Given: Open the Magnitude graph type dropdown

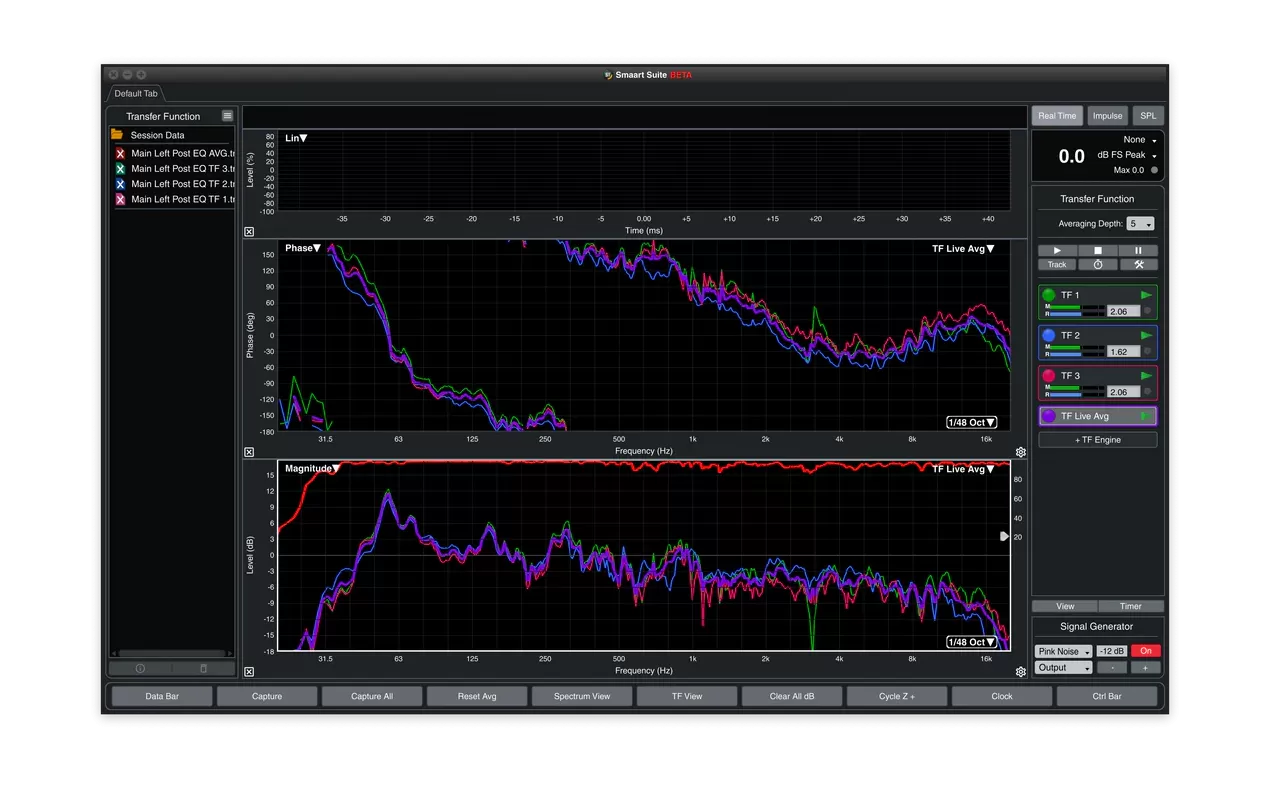Looking at the screenshot, I should point(313,468).
